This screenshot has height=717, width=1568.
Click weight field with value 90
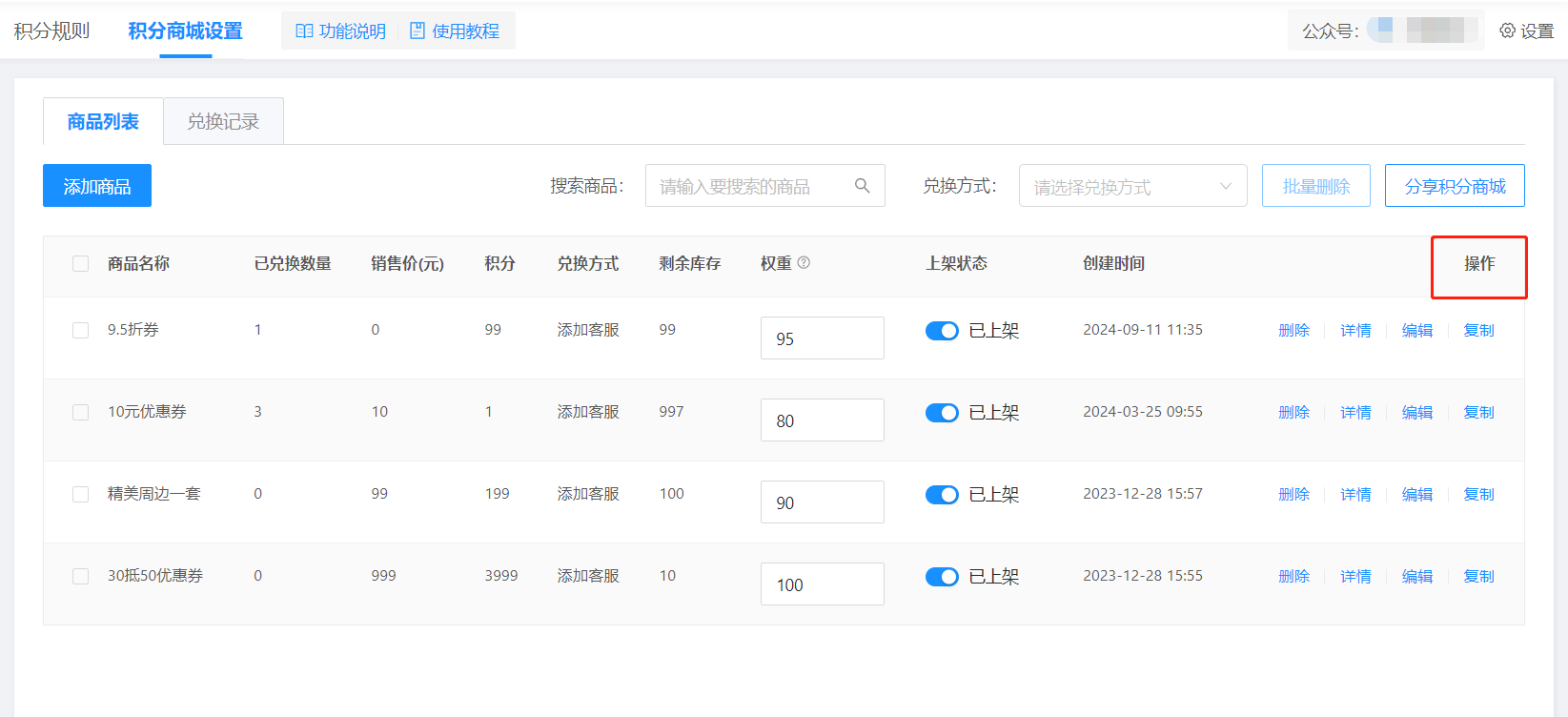(x=823, y=502)
